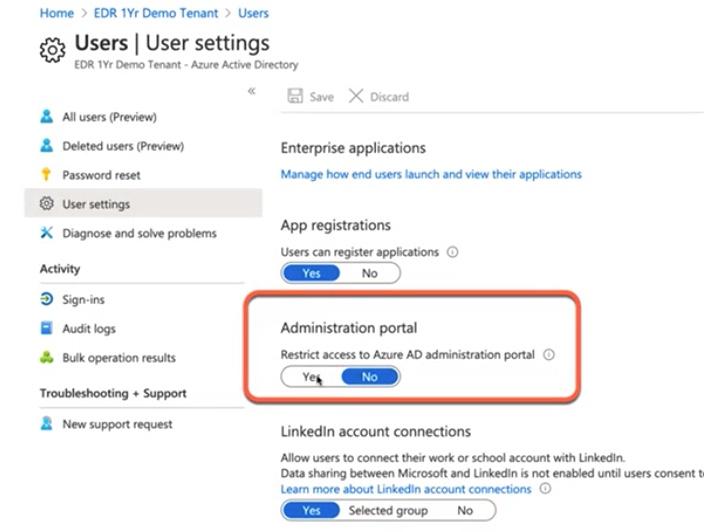Click info icon beside Restrict access setting

[549, 354]
